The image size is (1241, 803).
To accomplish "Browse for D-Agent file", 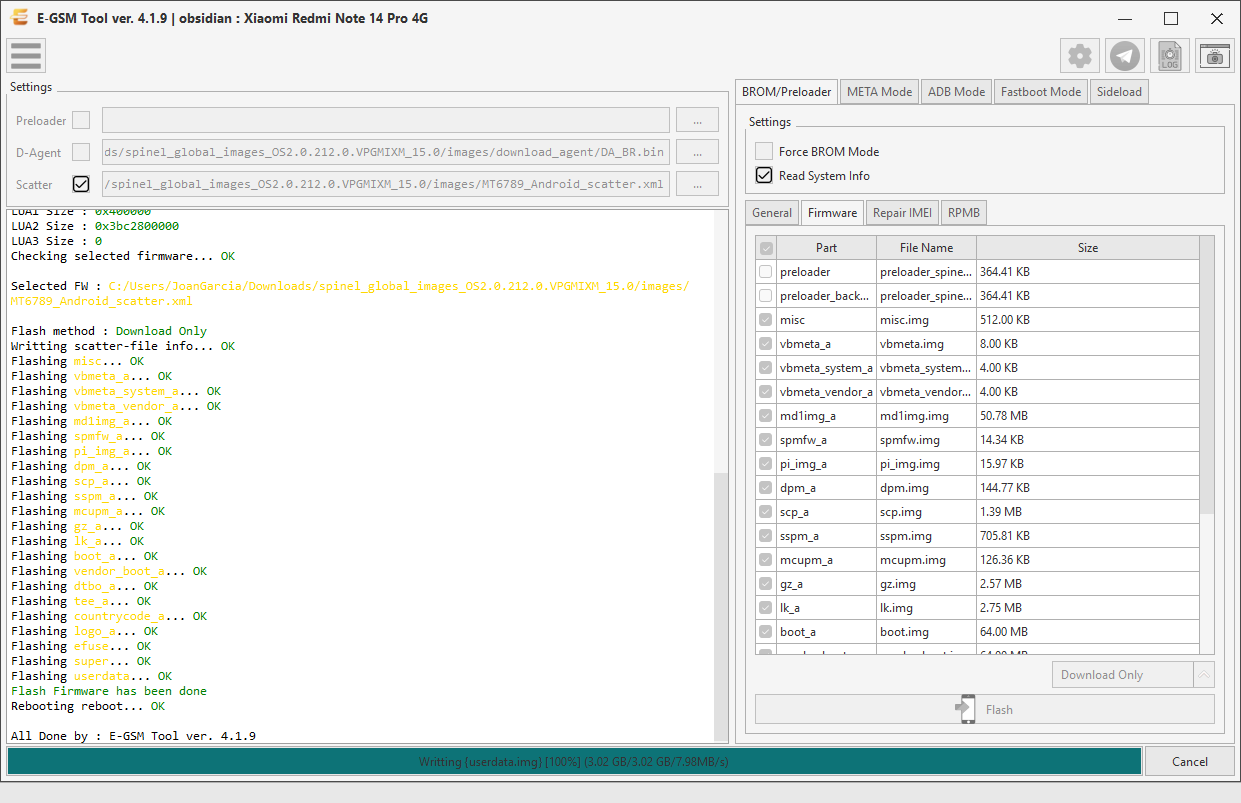I will click(697, 152).
